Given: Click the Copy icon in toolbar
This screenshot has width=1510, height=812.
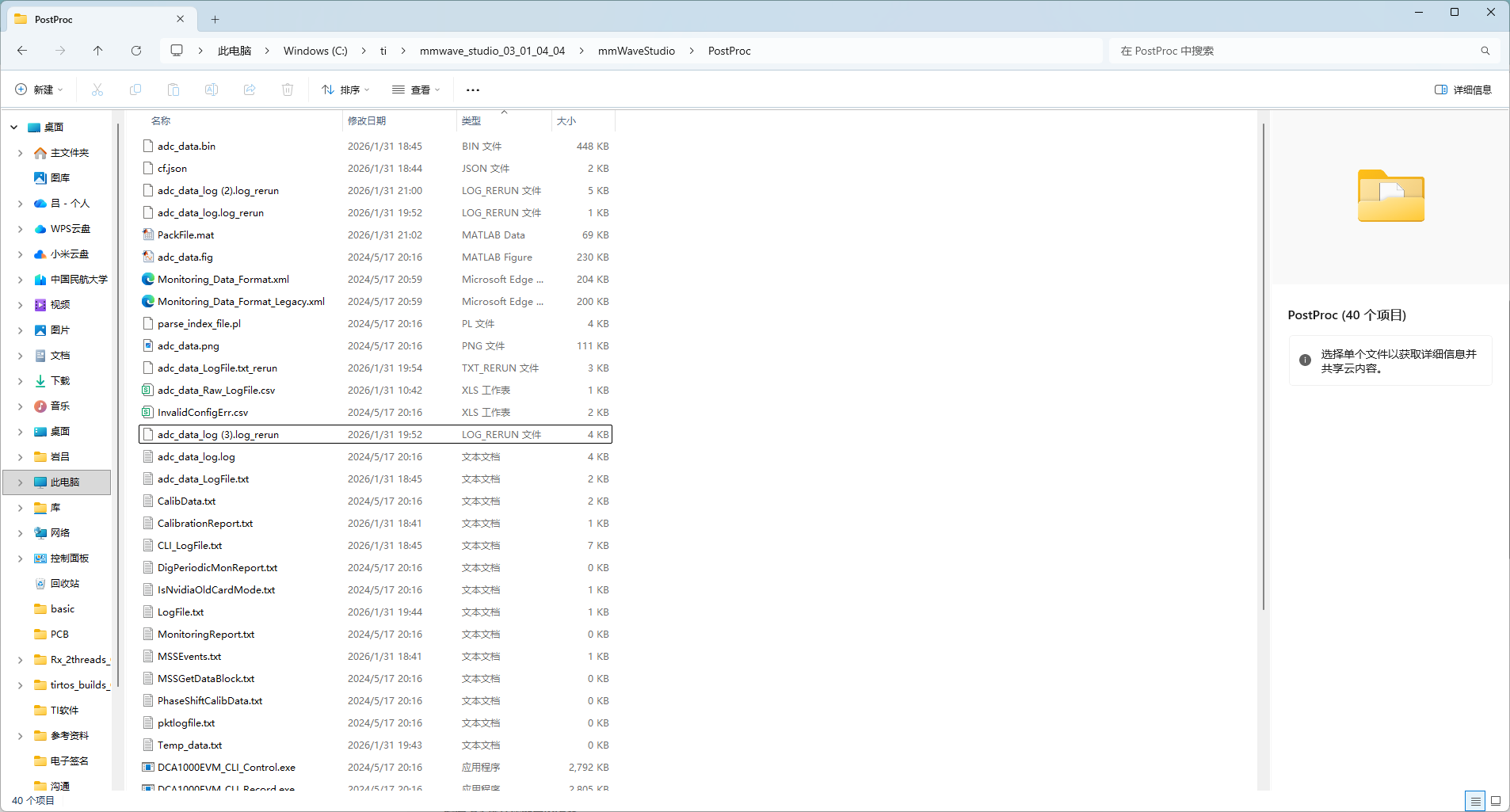Looking at the screenshot, I should click(x=135, y=90).
